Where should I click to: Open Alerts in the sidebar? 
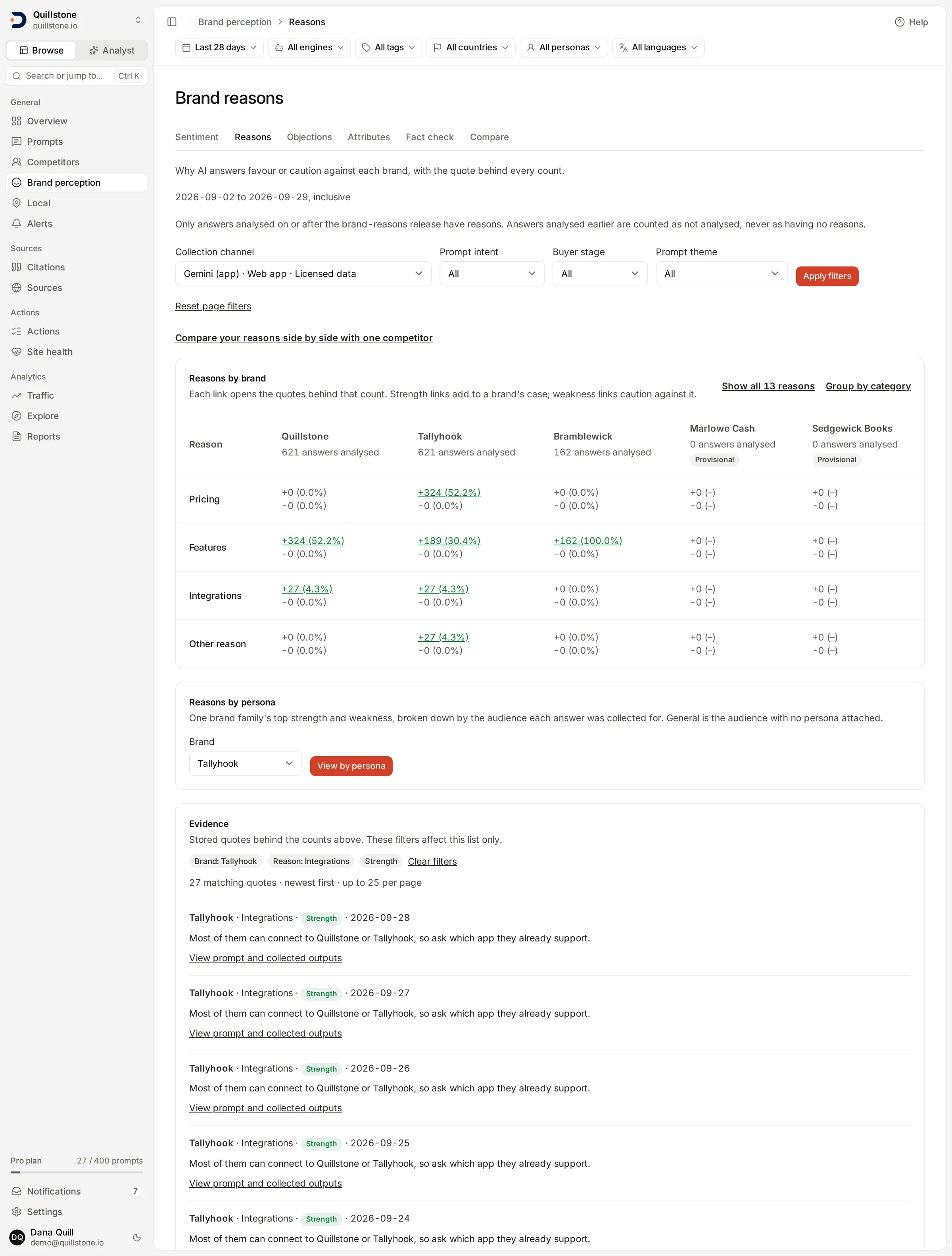pyautogui.click(x=77, y=223)
